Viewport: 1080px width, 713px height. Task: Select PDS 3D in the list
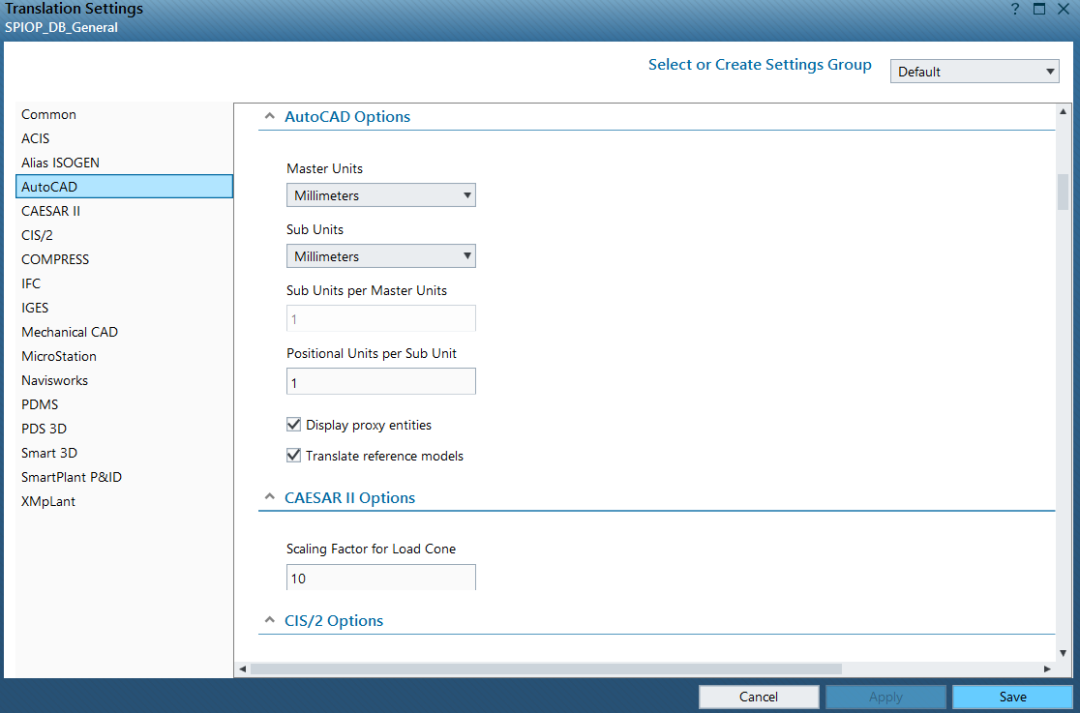[124, 428]
